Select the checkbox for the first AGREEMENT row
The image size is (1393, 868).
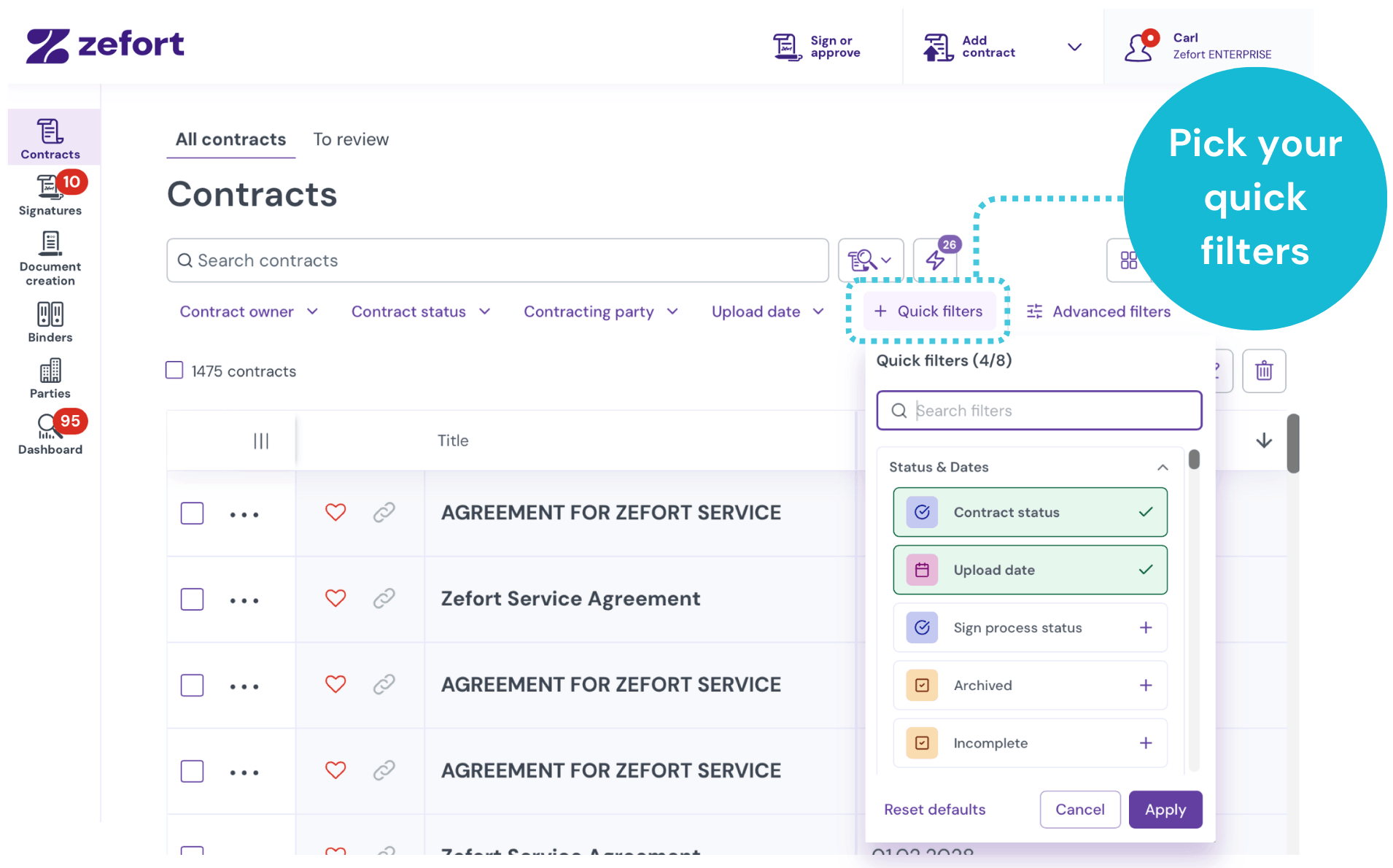(x=192, y=513)
